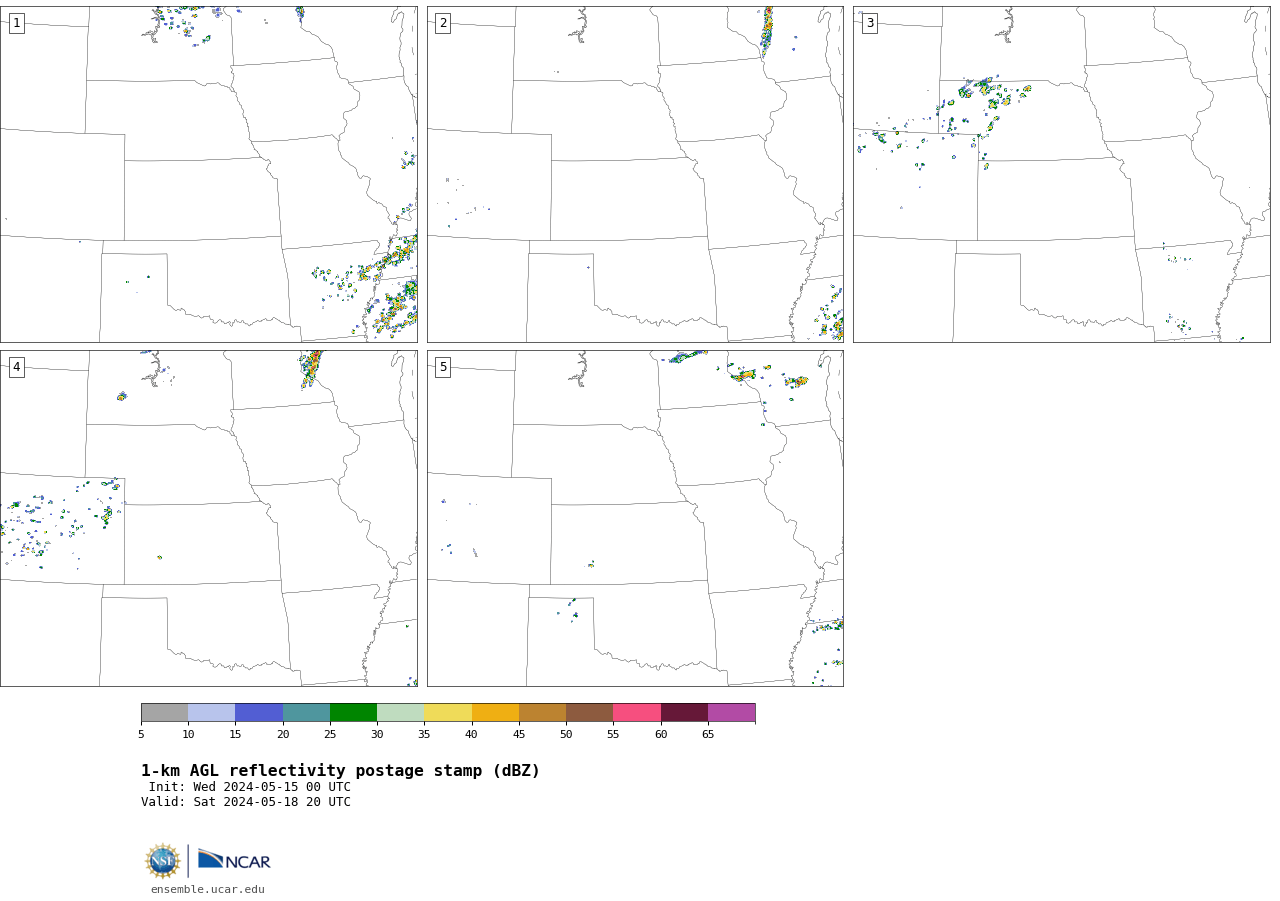Click the colorbar tick label 35
The image size is (1280, 901).
424,735
